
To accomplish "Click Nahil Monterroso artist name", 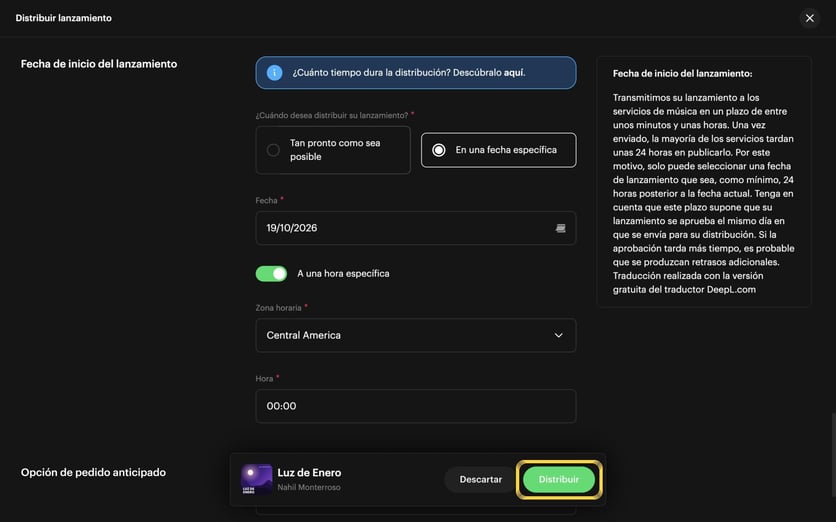I will (309, 487).
